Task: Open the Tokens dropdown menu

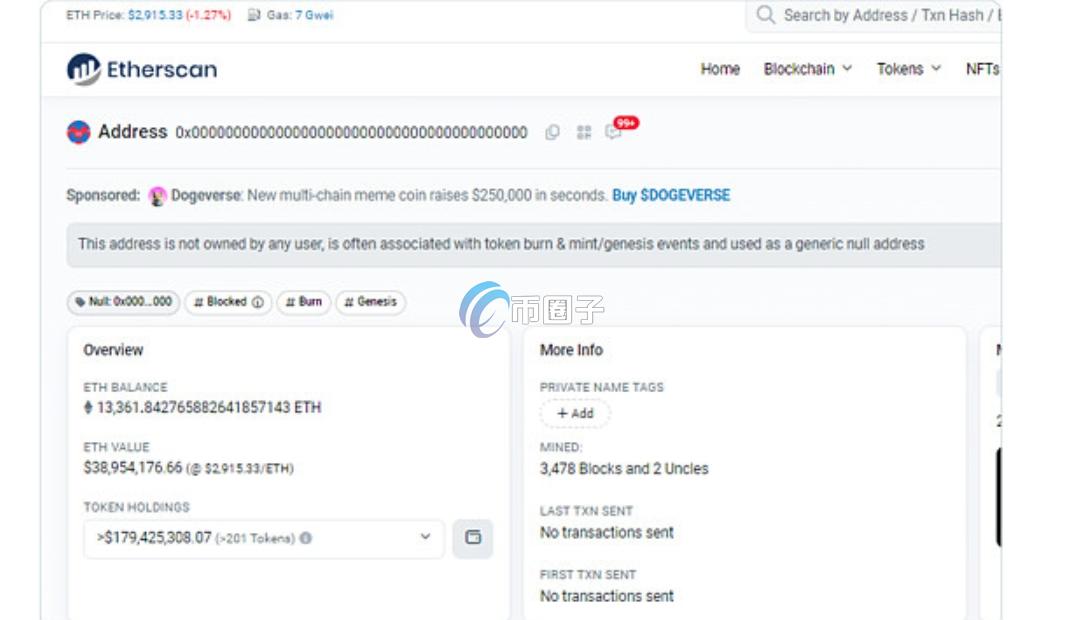Action: [908, 69]
